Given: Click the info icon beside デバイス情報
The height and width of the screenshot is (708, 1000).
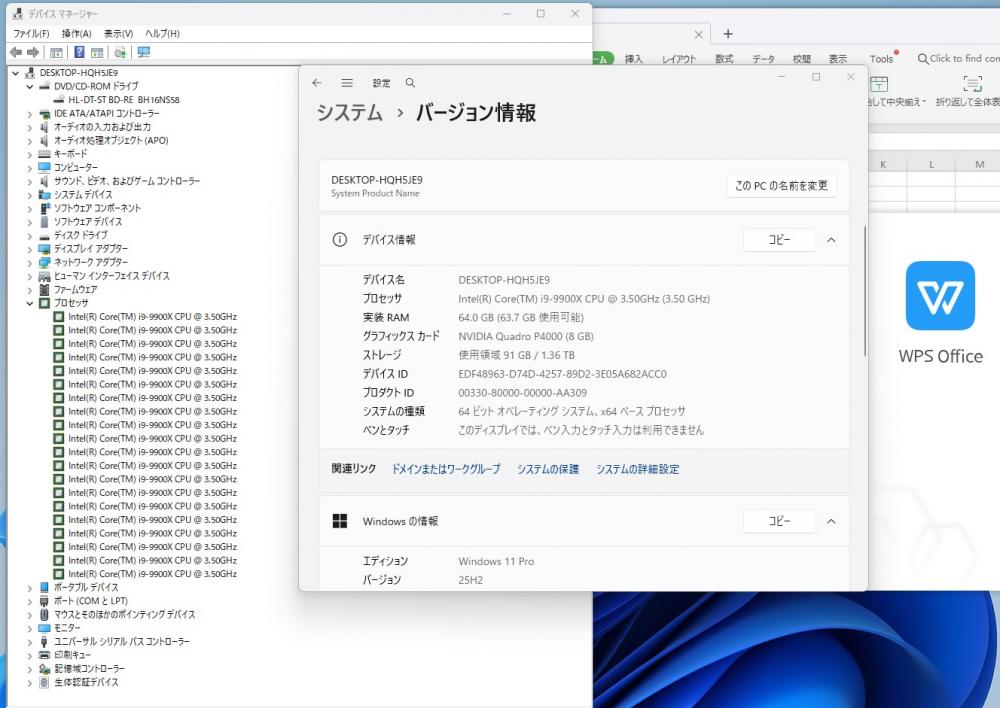Looking at the screenshot, I should tap(340, 240).
